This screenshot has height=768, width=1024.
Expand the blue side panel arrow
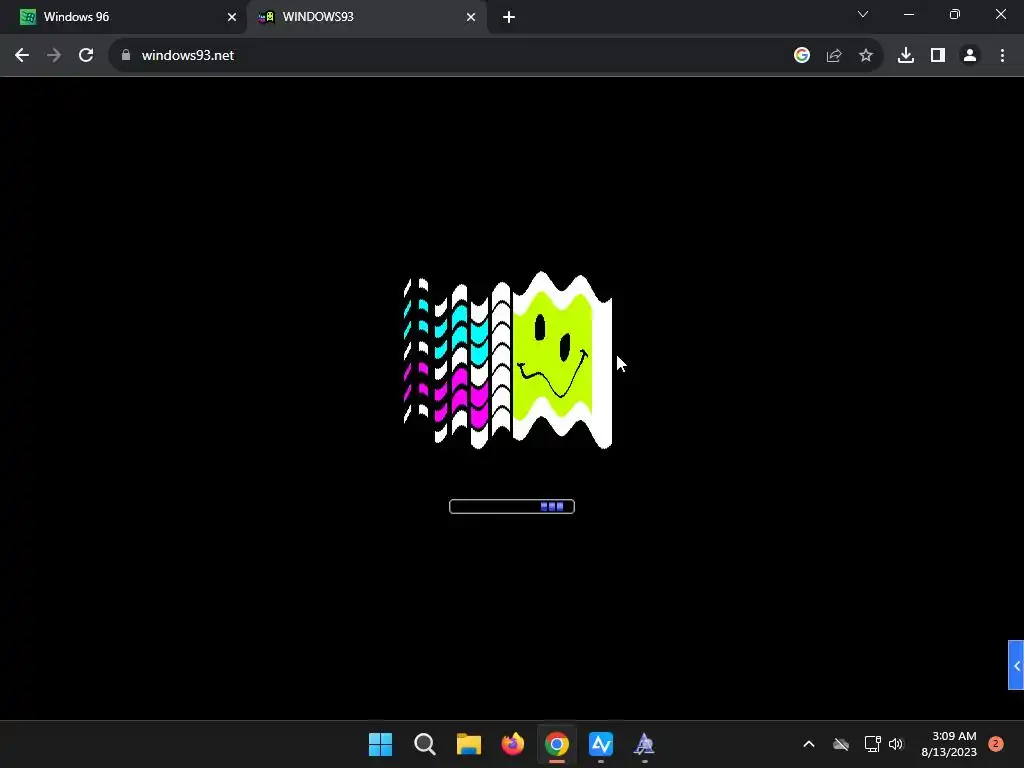[x=1016, y=665]
